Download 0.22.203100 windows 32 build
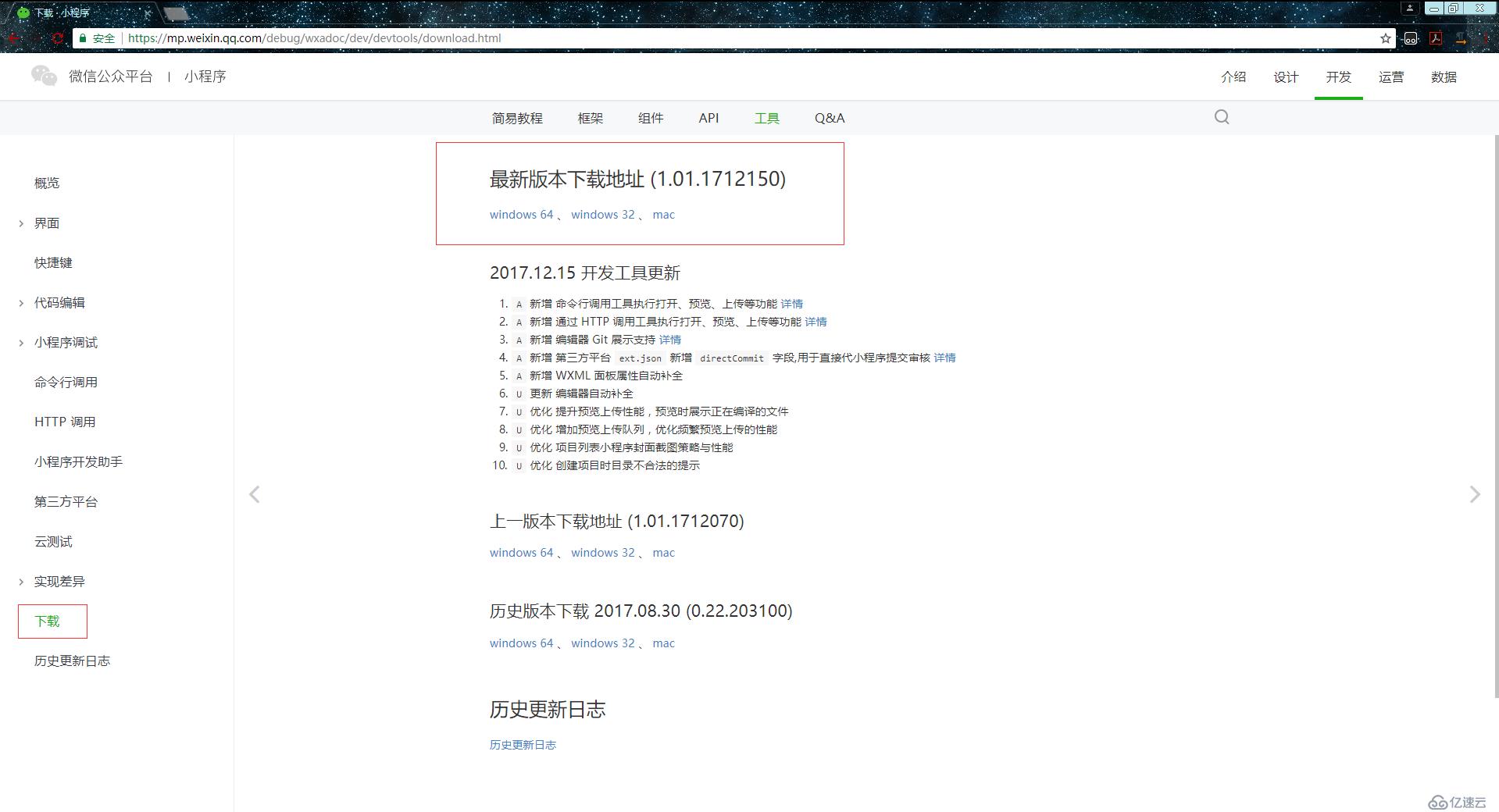This screenshot has width=1499, height=812. 602,643
